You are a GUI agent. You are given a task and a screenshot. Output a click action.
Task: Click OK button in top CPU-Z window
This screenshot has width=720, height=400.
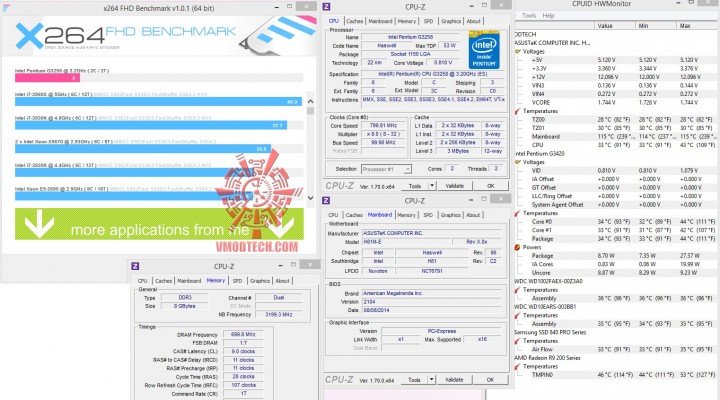click(490, 186)
